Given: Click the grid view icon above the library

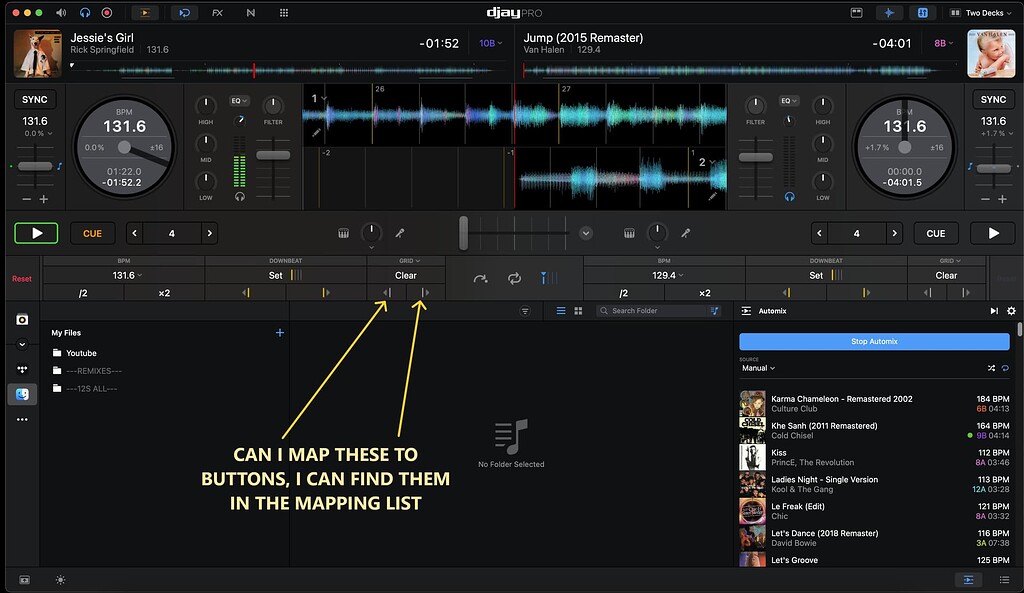Looking at the screenshot, I should tap(578, 310).
